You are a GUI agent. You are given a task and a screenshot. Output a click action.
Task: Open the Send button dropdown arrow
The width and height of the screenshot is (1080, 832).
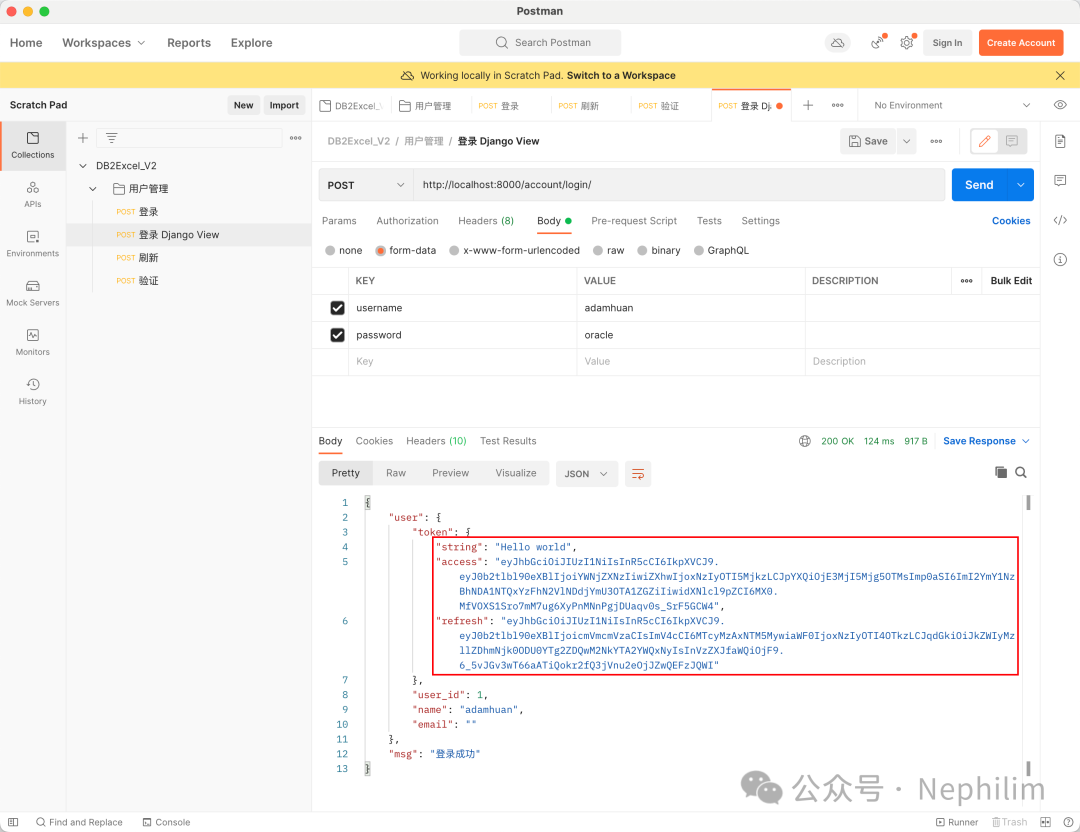pos(1020,185)
